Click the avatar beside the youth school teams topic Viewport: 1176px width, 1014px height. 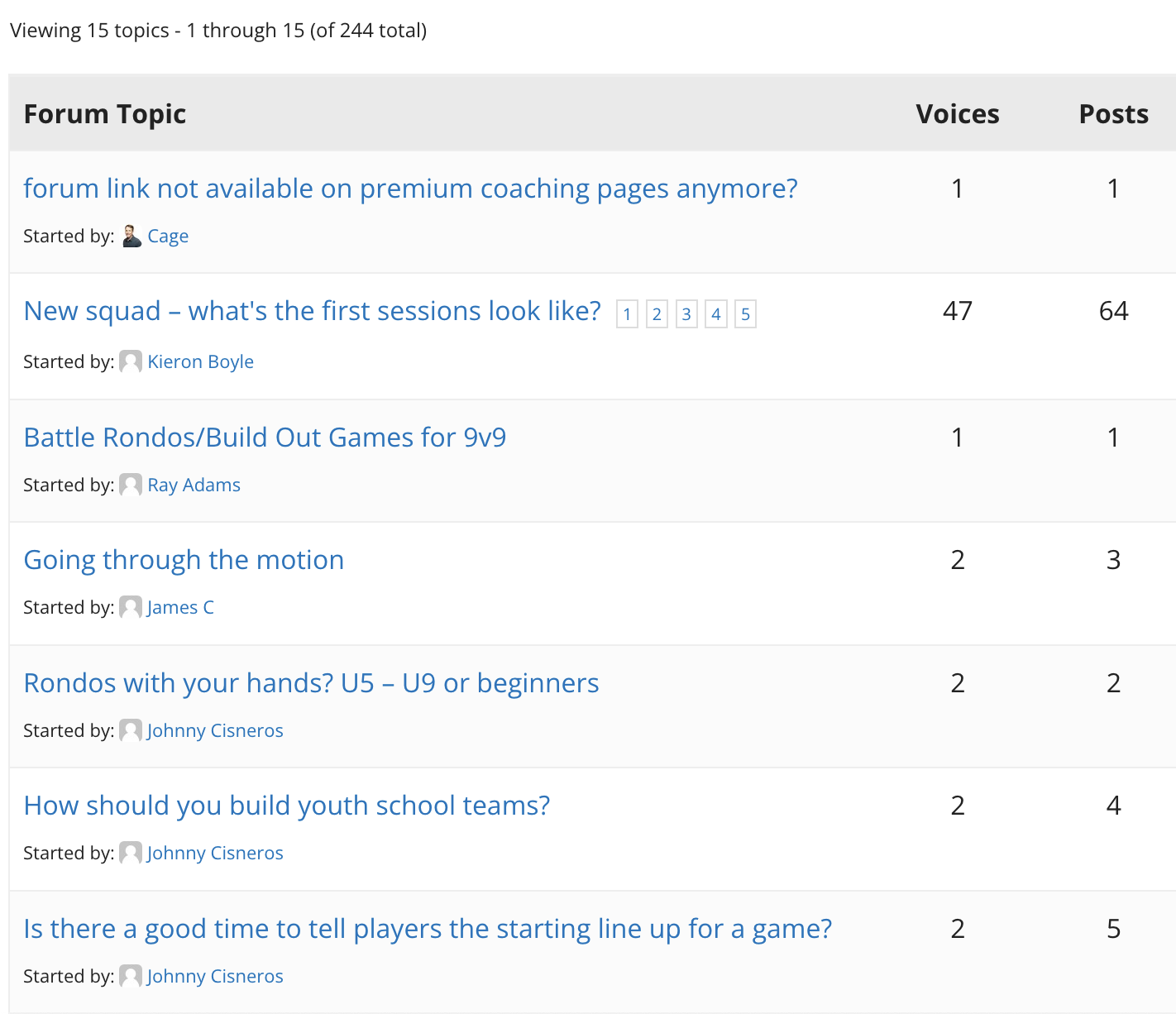(x=130, y=853)
